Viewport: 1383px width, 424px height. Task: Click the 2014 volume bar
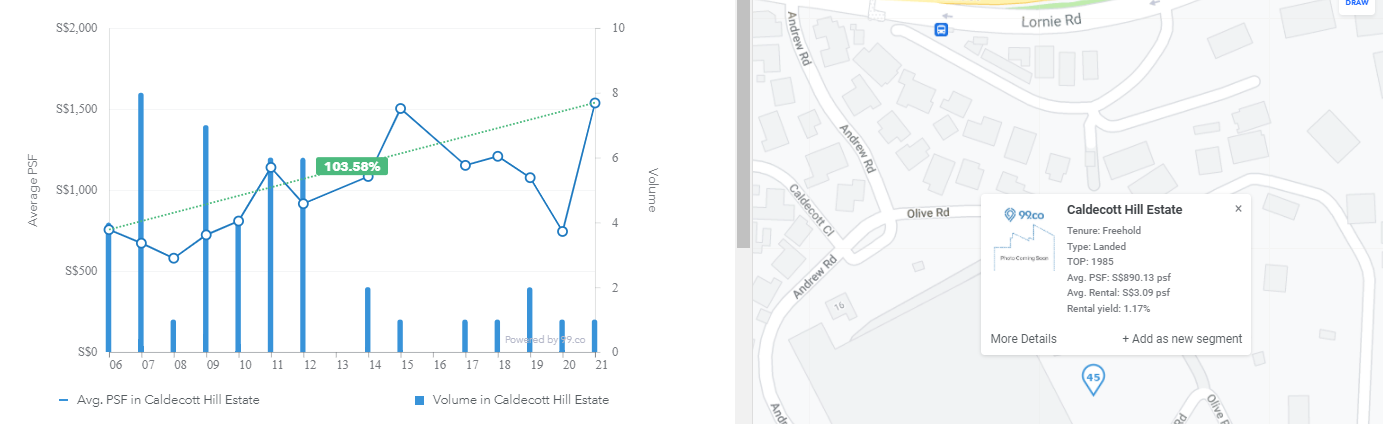368,319
